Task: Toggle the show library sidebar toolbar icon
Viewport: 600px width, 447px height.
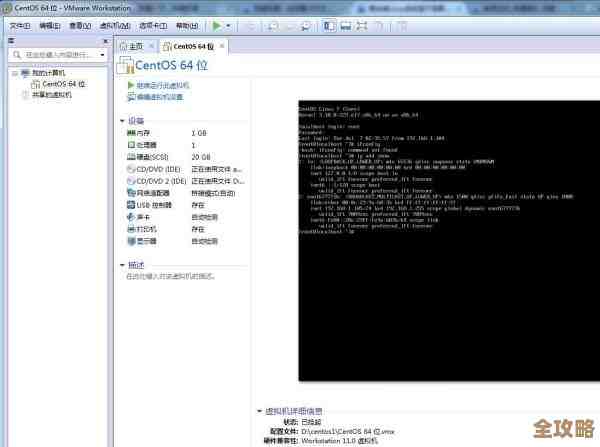Action: point(329,26)
